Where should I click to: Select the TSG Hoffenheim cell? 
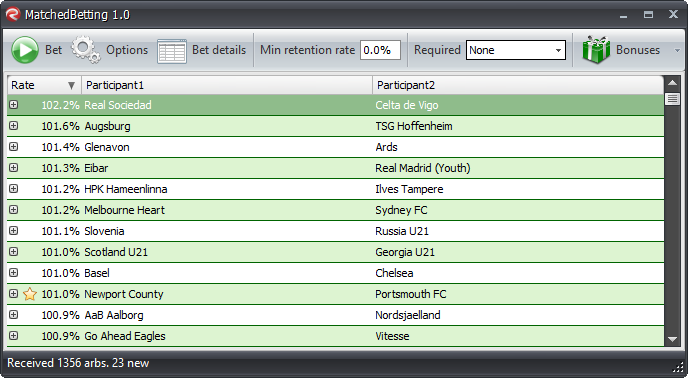[x=518, y=126]
